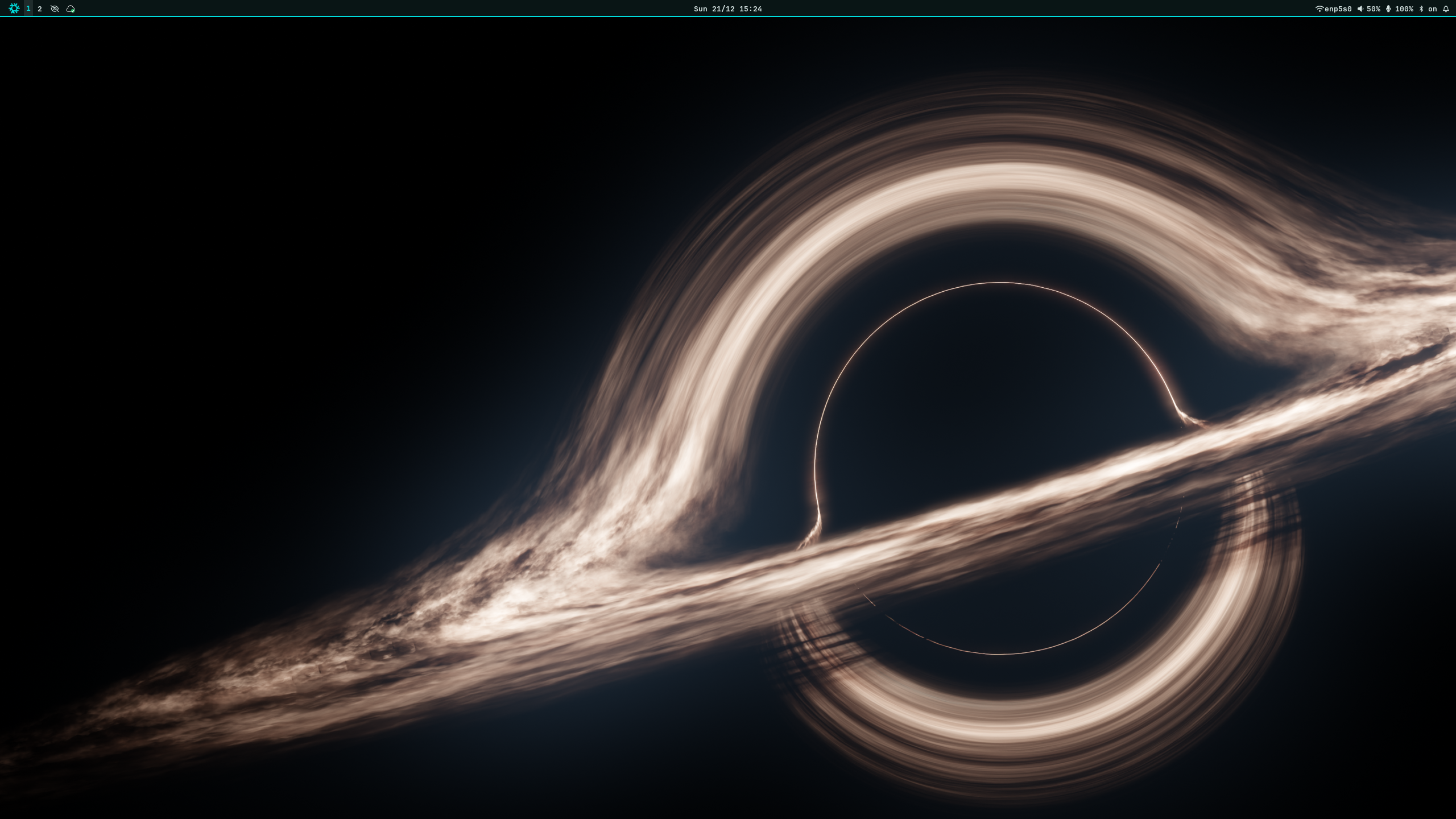Toggle hidden windows with the eye-off icon

(x=55, y=9)
